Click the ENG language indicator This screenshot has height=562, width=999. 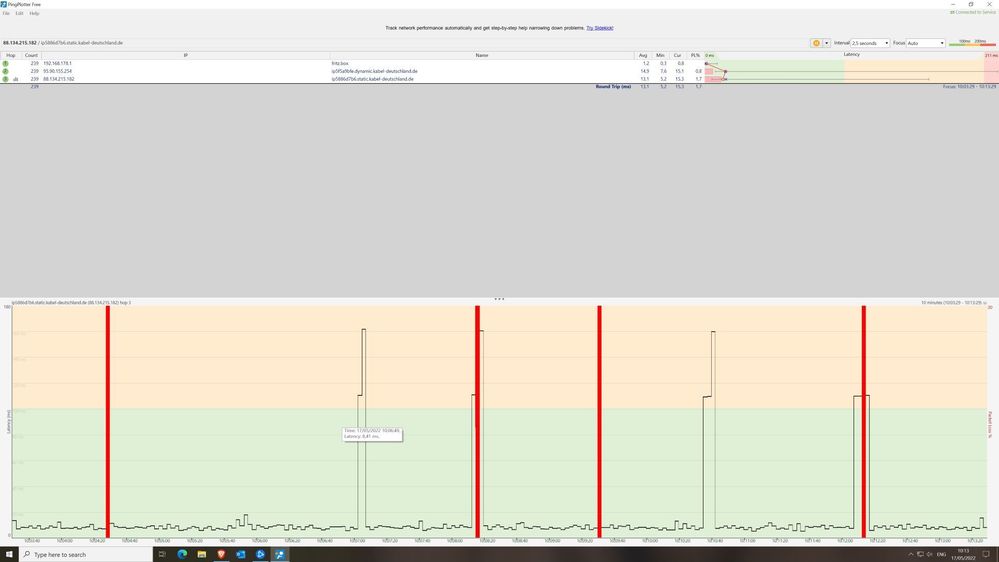[941, 554]
